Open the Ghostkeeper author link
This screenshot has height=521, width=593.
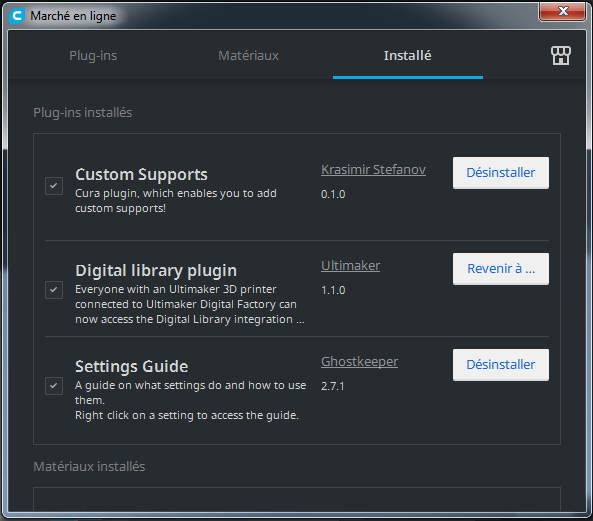point(359,362)
